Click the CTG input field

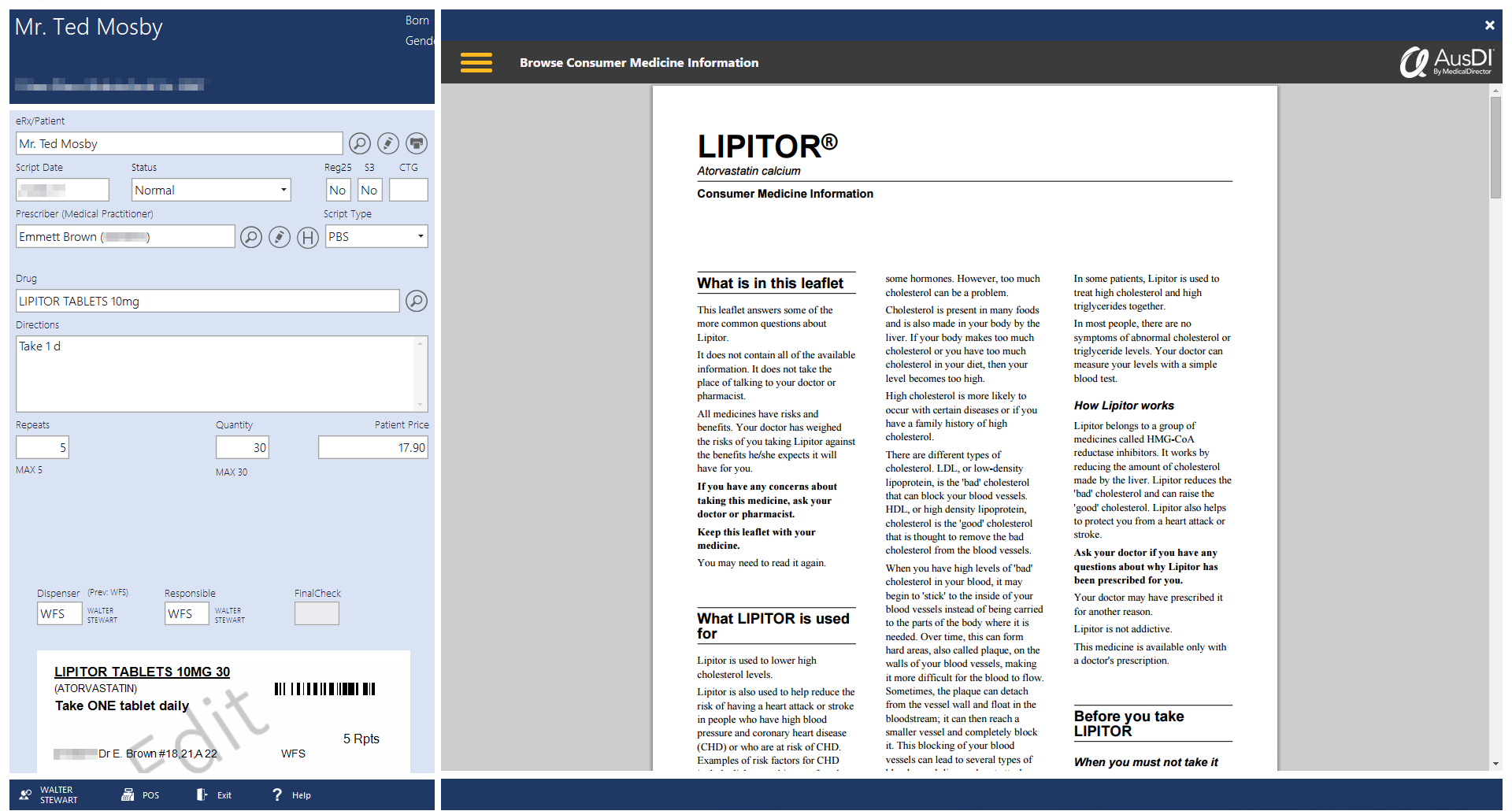point(409,190)
